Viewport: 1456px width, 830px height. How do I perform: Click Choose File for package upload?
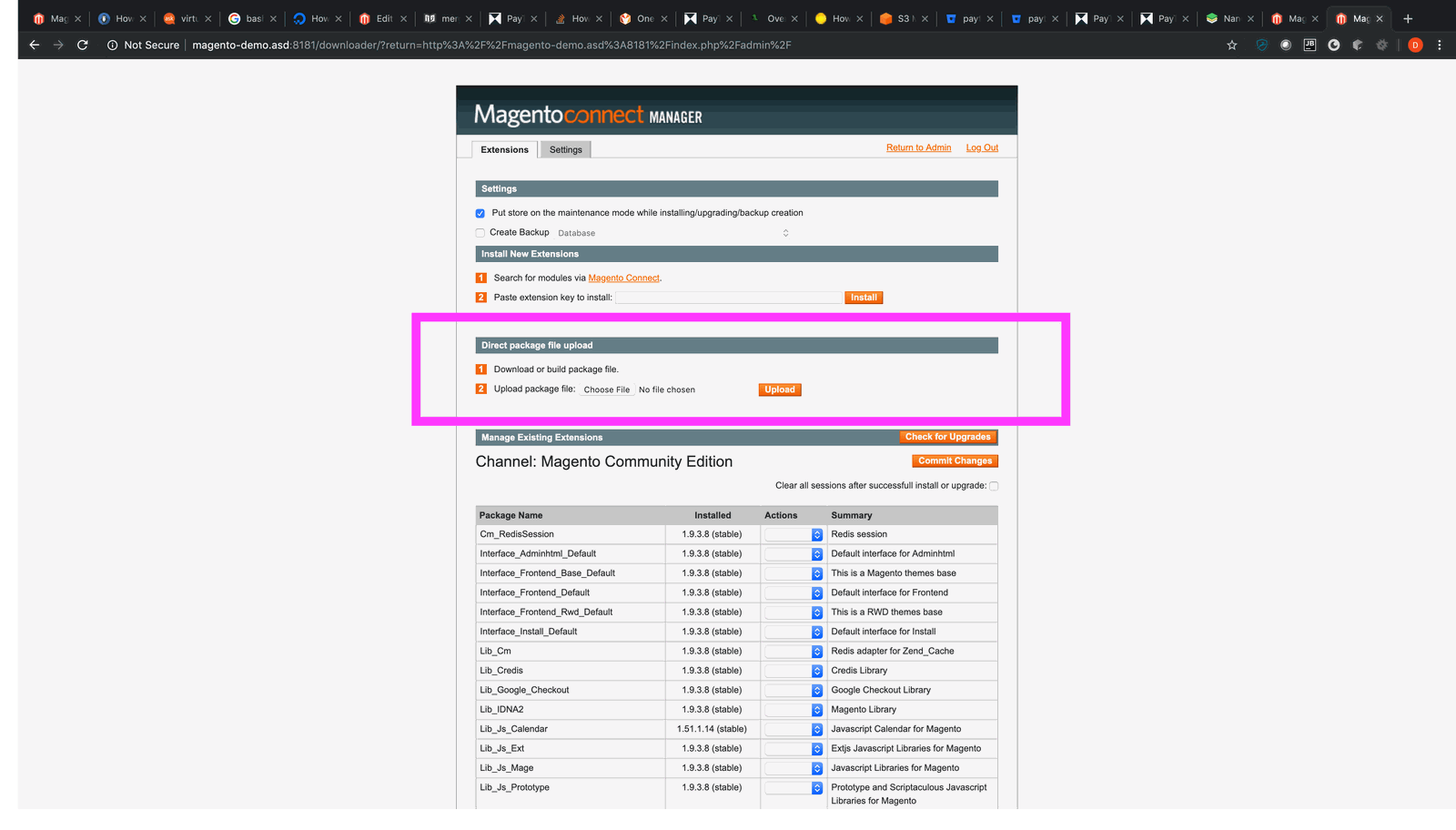(x=606, y=390)
